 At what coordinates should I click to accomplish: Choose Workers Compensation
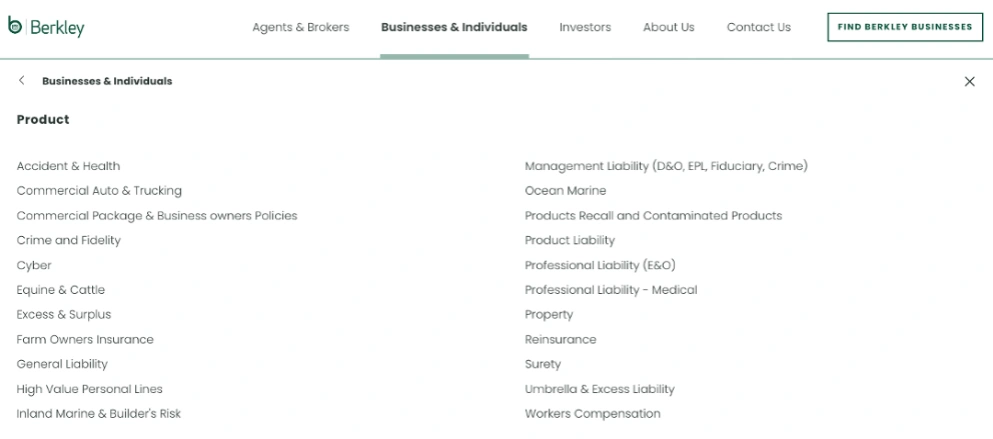593,414
